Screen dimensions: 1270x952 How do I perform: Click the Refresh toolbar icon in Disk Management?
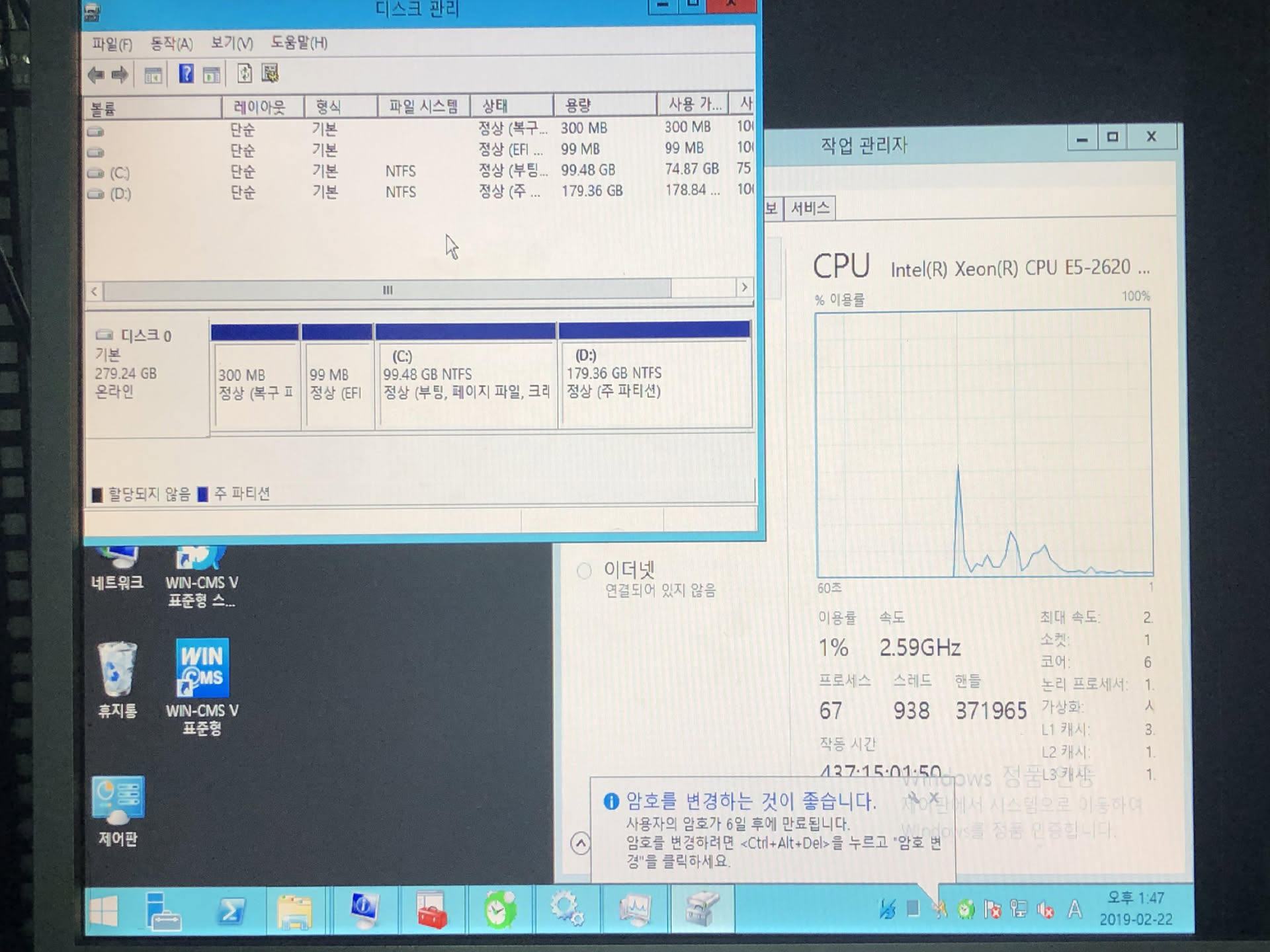[x=244, y=74]
